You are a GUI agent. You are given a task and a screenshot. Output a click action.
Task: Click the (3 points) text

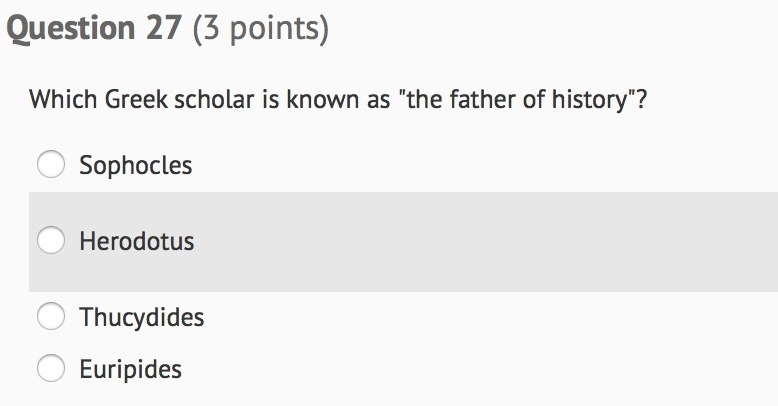[x=260, y=29]
